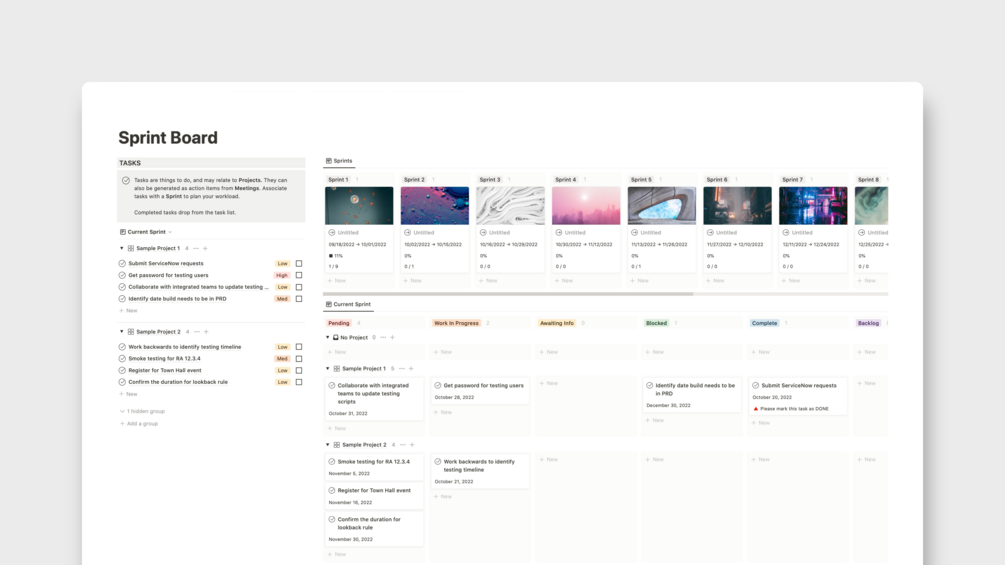Collapse Sample Project 2 board group
The width and height of the screenshot is (1005, 565).
point(328,445)
